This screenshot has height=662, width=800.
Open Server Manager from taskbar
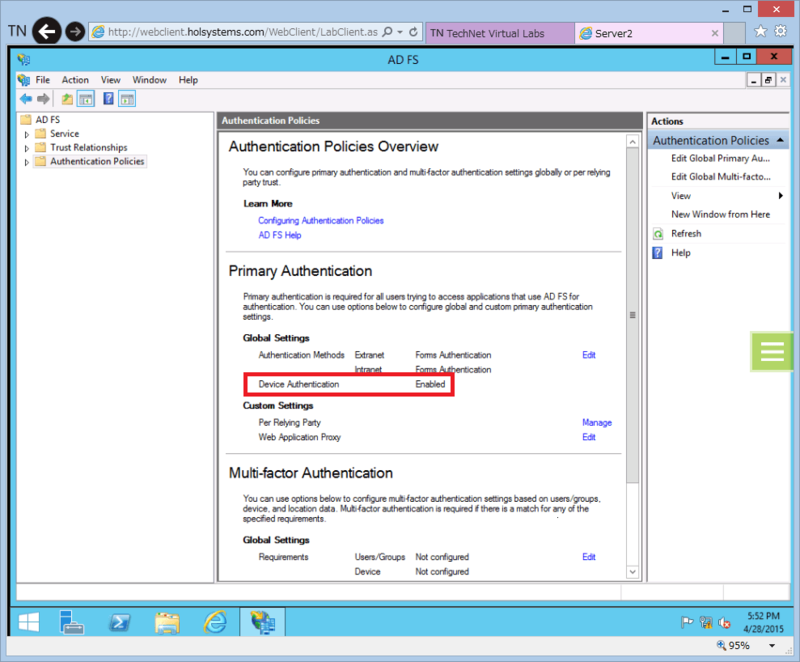click(x=71, y=622)
